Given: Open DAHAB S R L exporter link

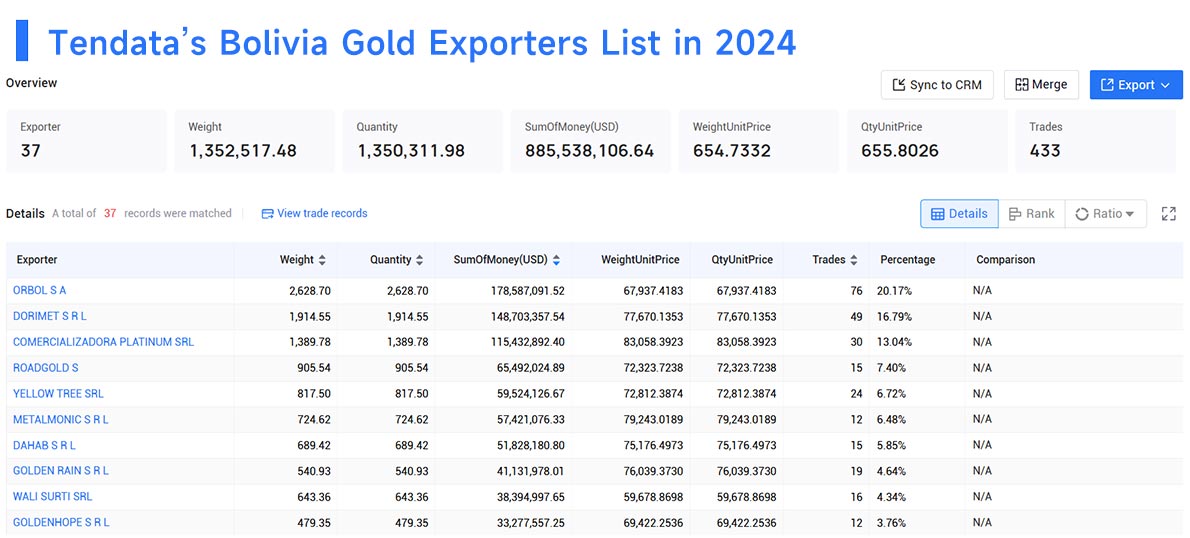Looking at the screenshot, I should click(44, 445).
